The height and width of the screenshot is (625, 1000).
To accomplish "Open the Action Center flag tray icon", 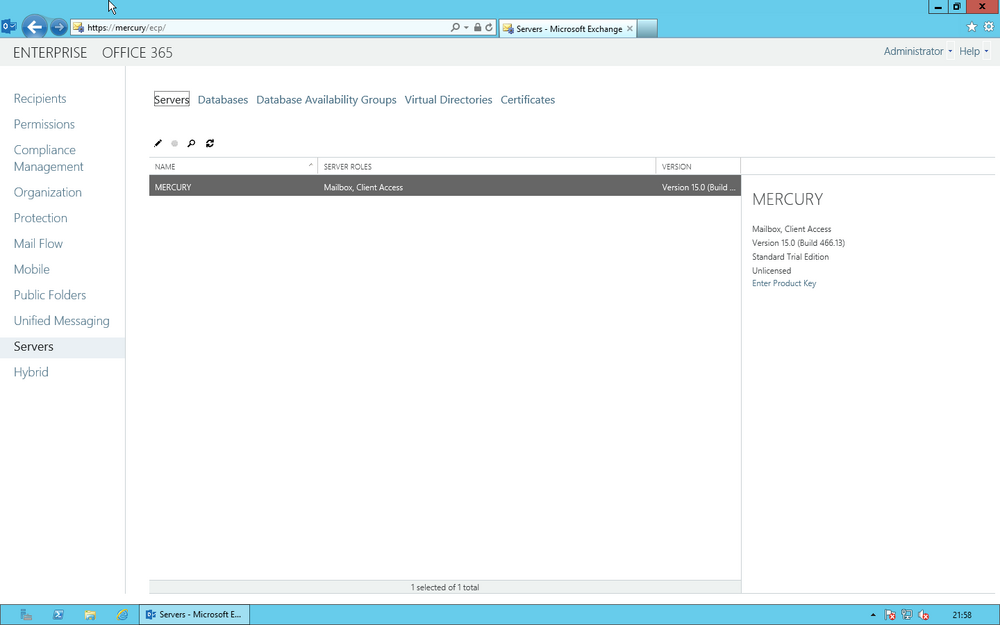I will click(x=890, y=615).
